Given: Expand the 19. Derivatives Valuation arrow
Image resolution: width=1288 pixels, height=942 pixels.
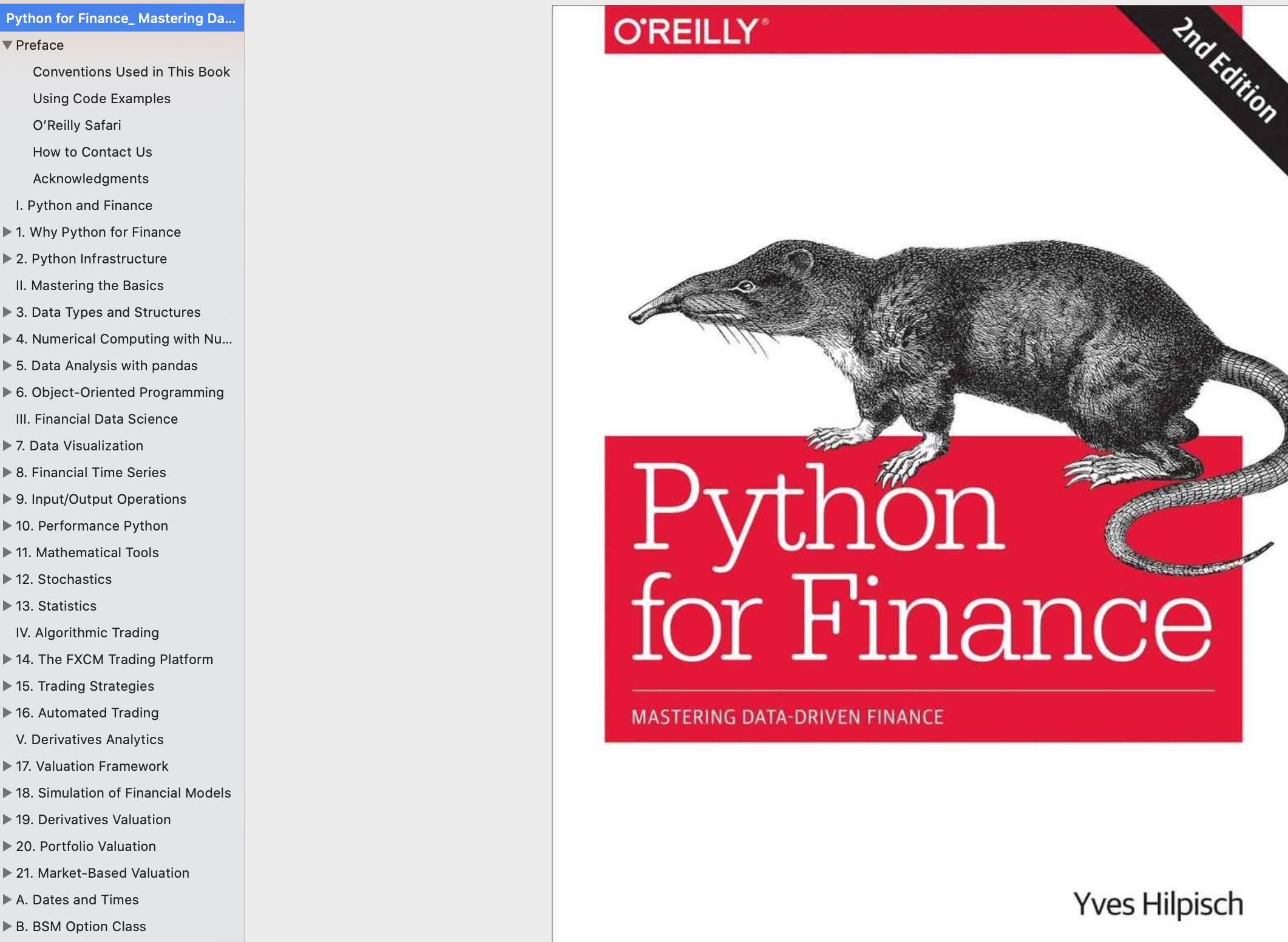Looking at the screenshot, I should tap(7, 819).
